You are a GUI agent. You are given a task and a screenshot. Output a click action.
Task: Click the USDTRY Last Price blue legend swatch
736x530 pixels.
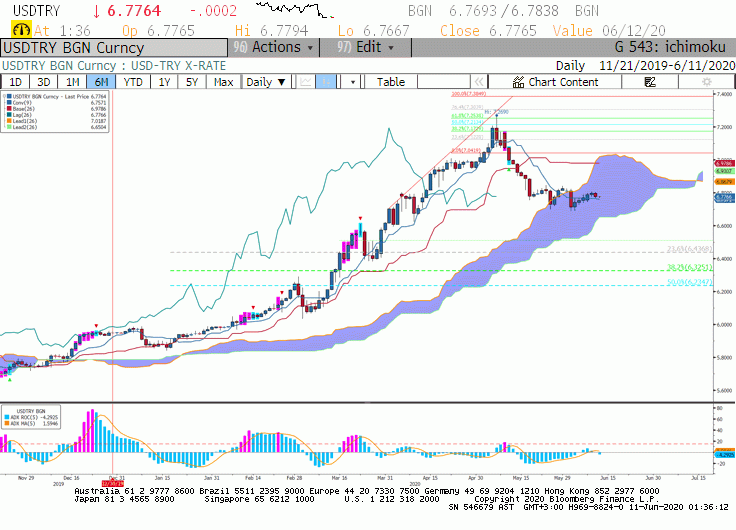coord(9,96)
